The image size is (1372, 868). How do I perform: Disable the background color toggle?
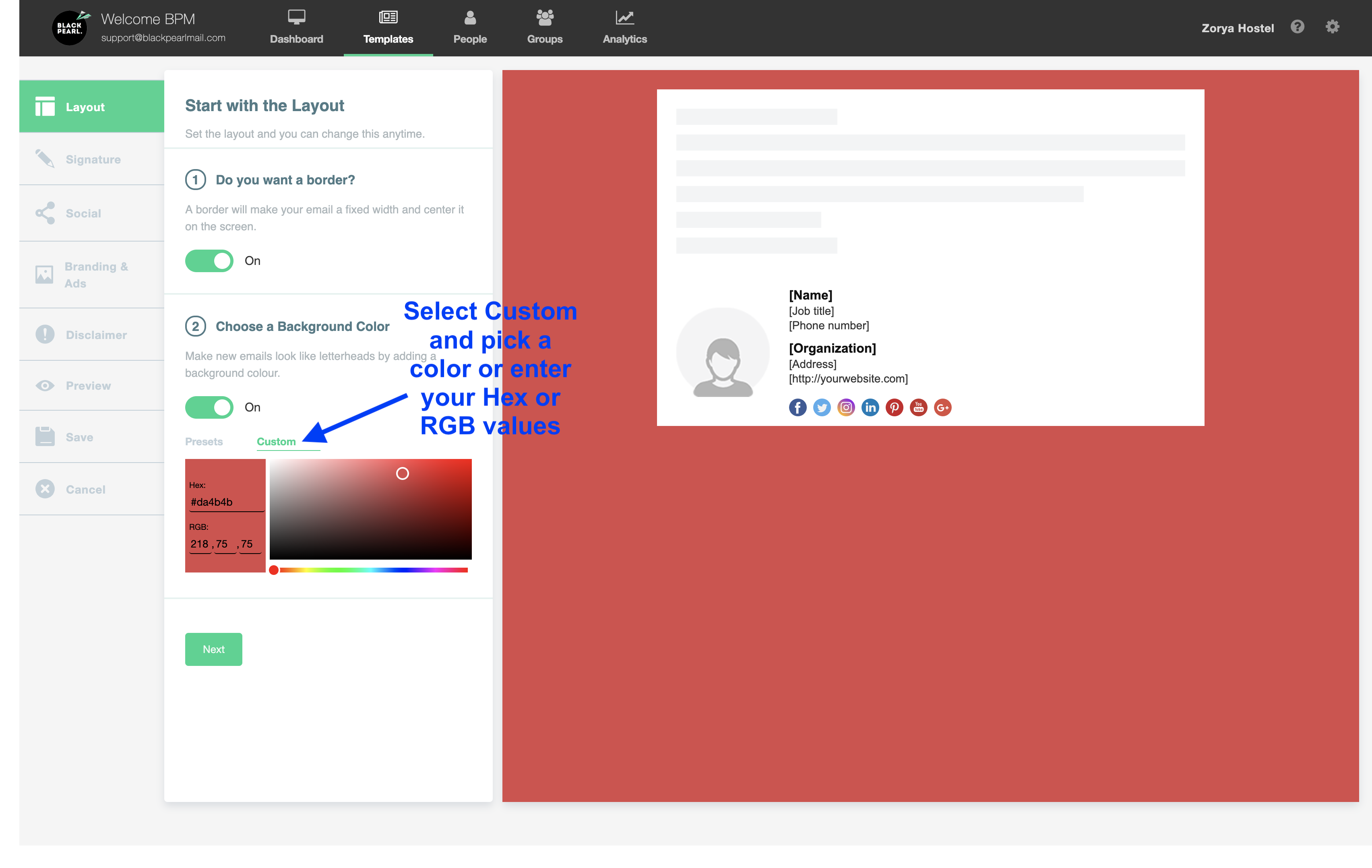point(209,407)
